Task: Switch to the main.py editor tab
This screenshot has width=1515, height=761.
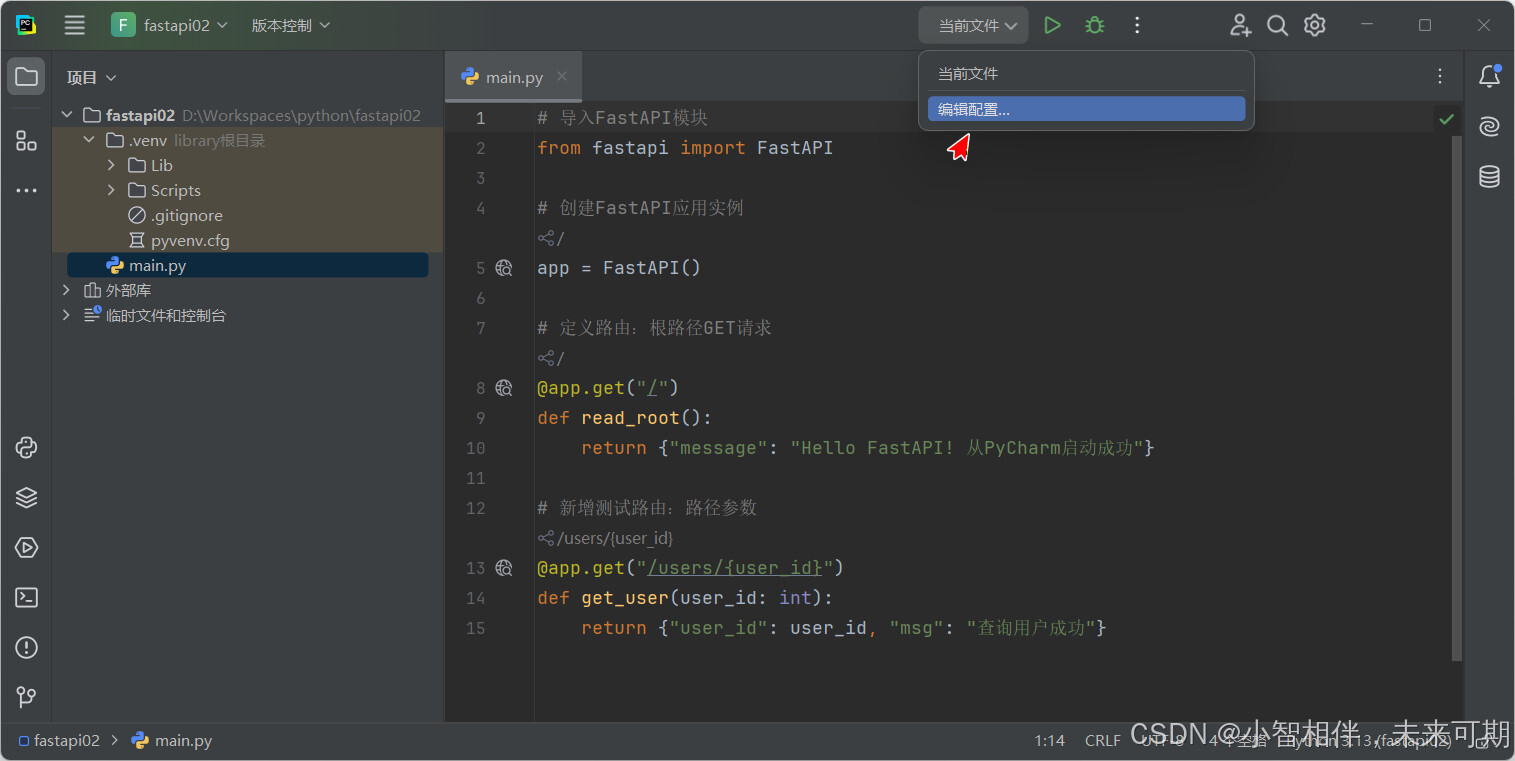Action: (x=514, y=77)
